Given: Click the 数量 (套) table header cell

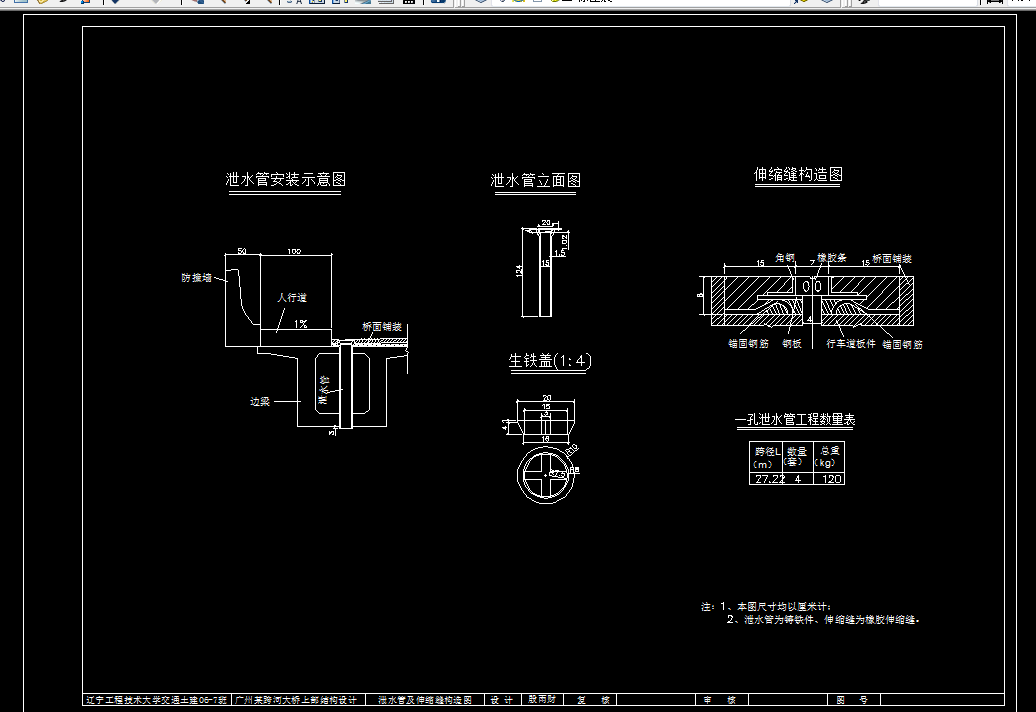Looking at the screenshot, I should (x=798, y=457).
